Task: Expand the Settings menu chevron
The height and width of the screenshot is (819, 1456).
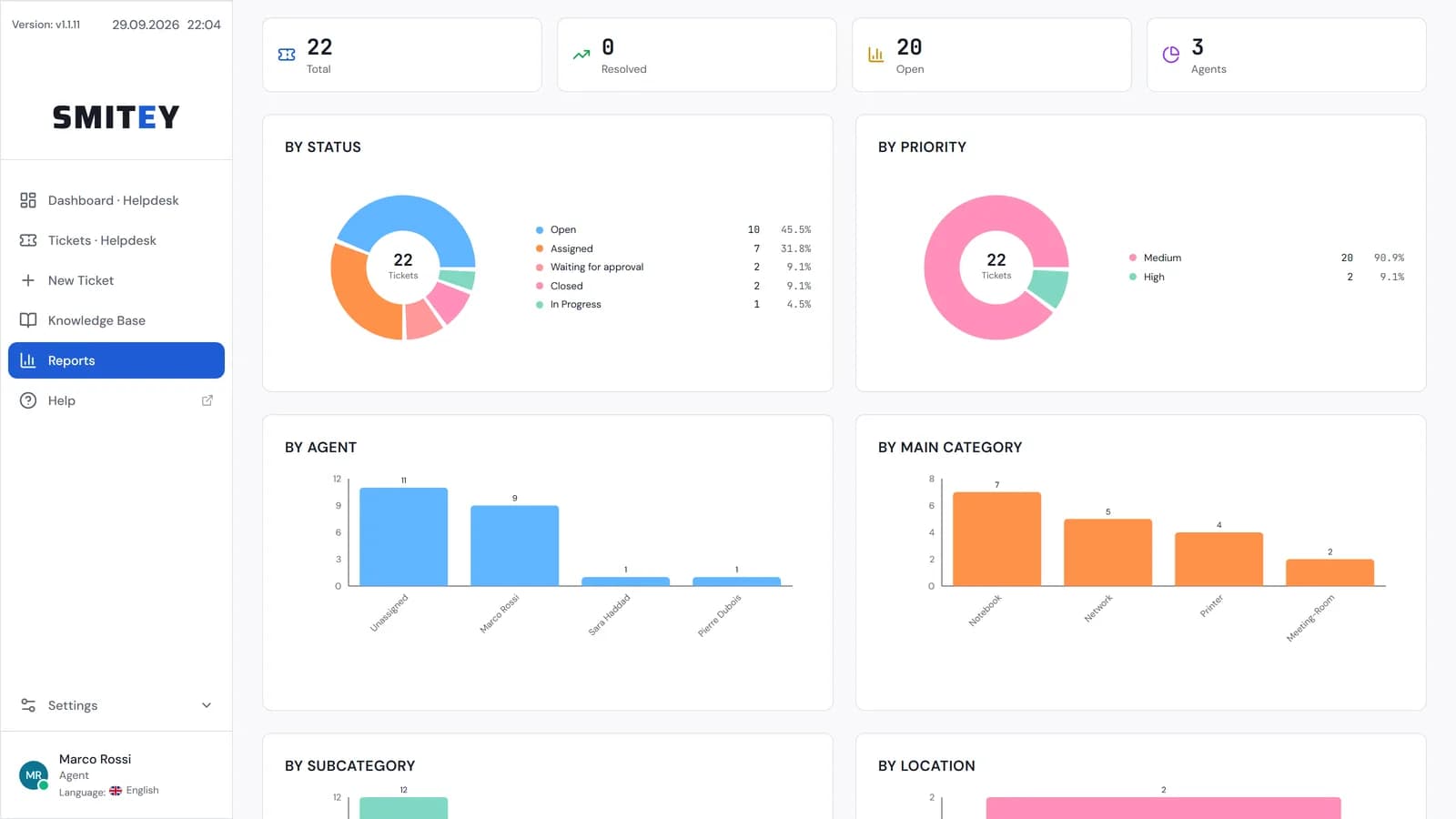Action: tap(207, 705)
